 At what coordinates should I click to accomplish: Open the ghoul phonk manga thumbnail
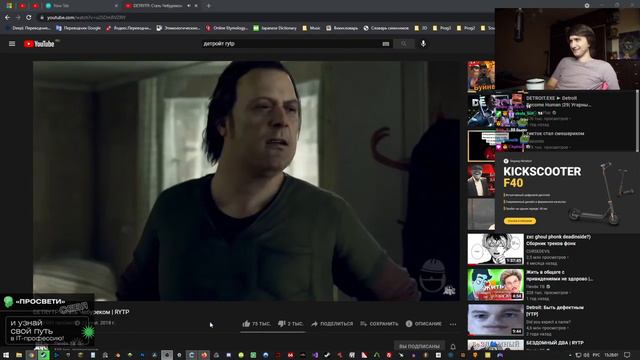496,249
